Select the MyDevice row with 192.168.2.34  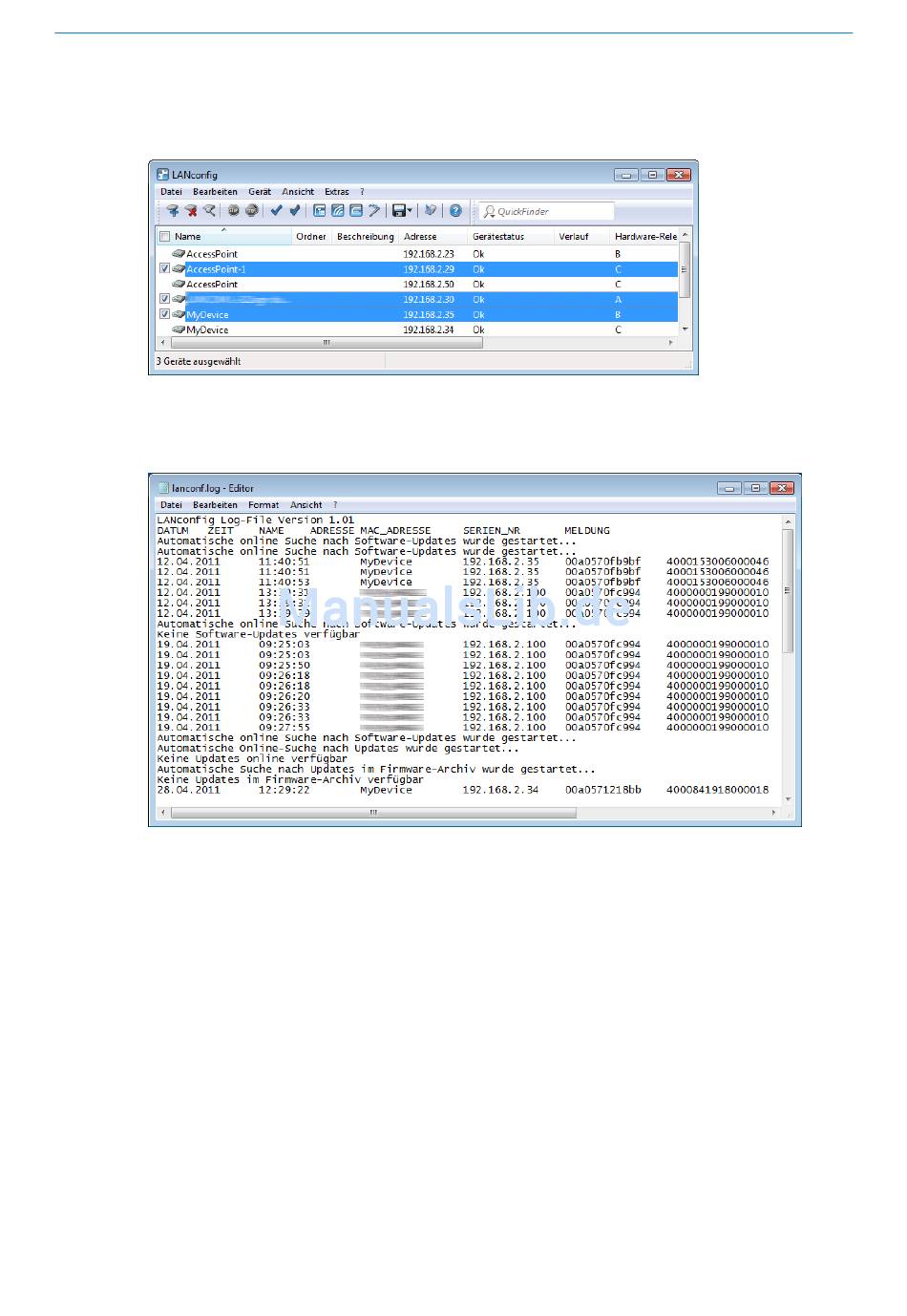pos(417,330)
